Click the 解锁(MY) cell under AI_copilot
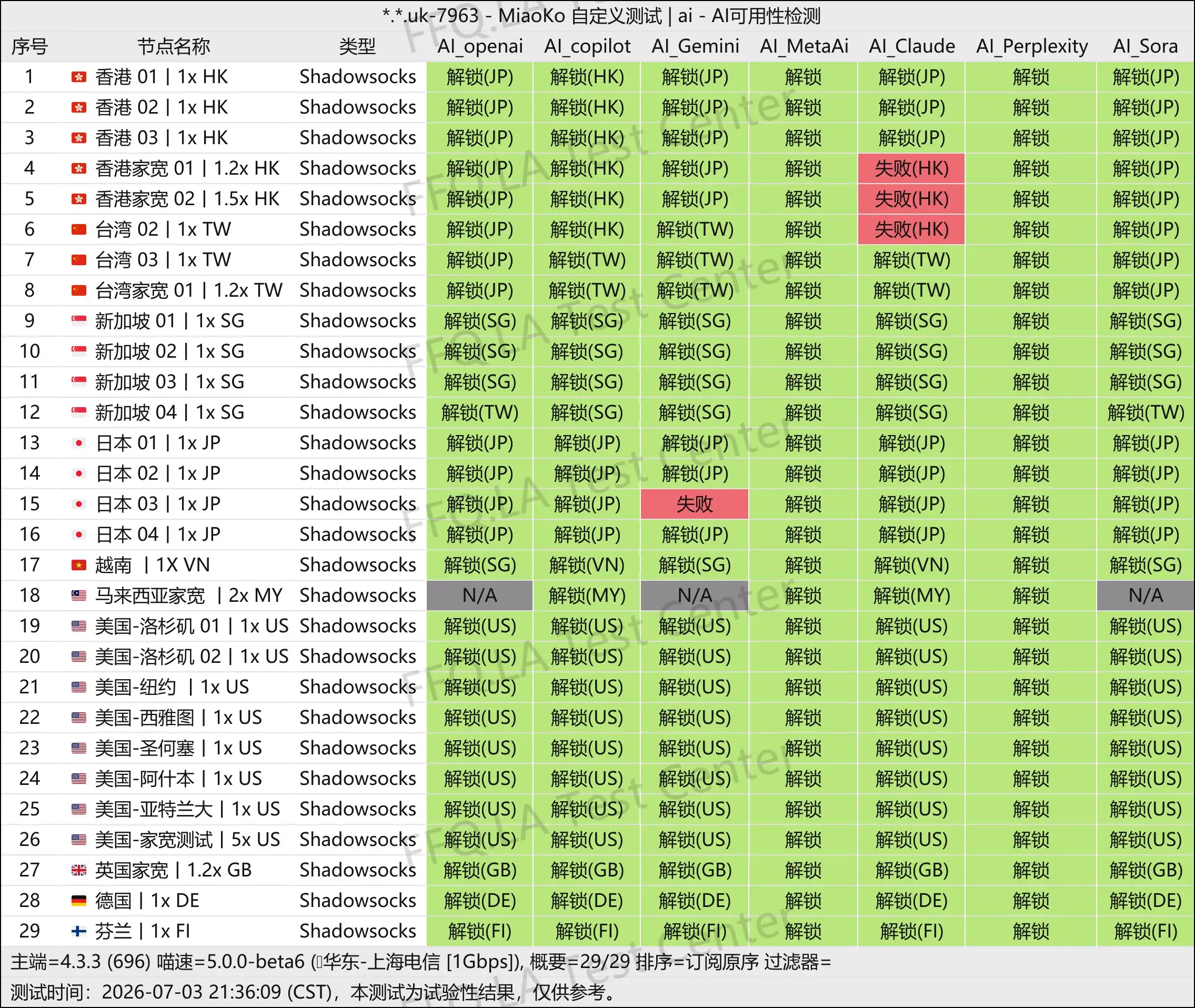 (587, 596)
